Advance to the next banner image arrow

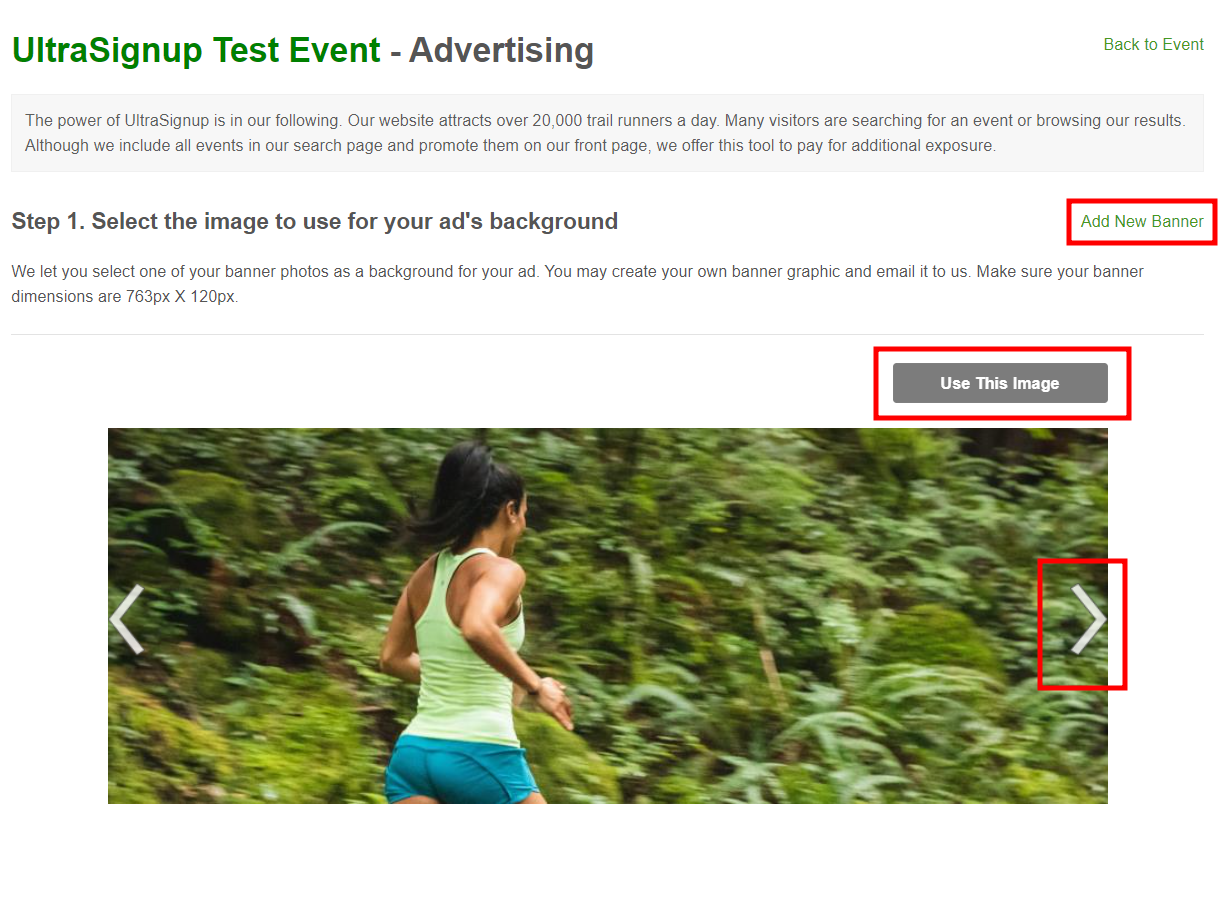pyautogui.click(x=1088, y=619)
